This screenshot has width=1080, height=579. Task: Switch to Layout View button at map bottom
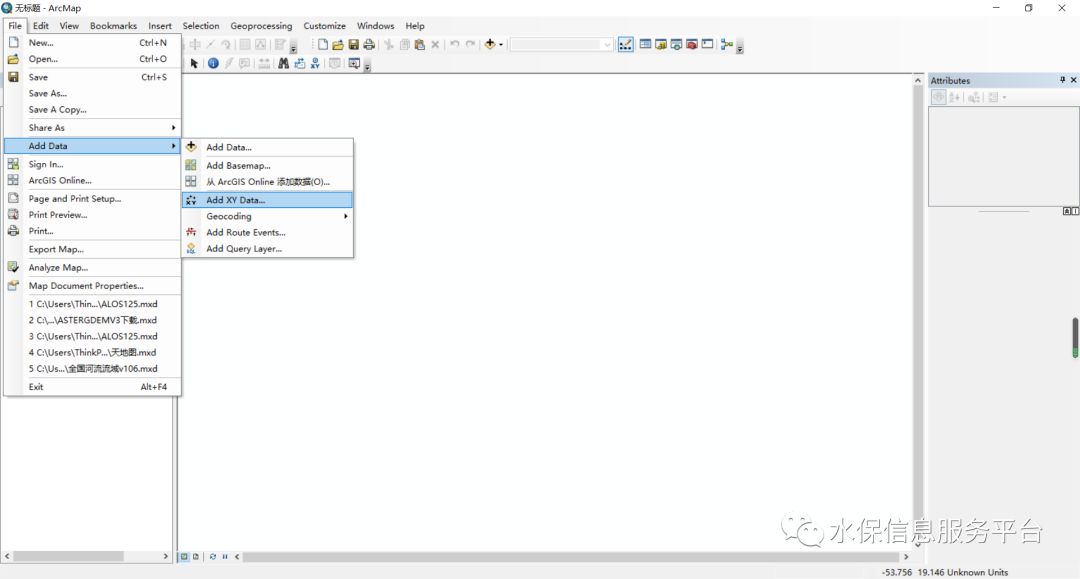point(196,556)
